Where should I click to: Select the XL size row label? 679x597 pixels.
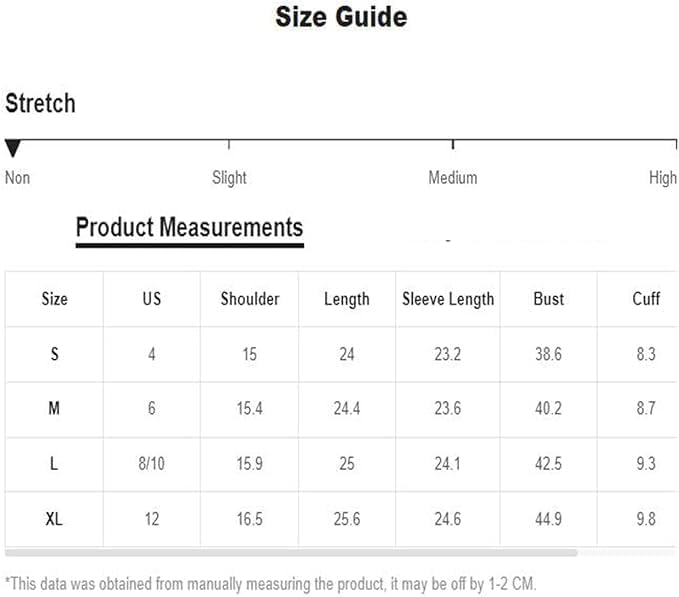pos(54,519)
